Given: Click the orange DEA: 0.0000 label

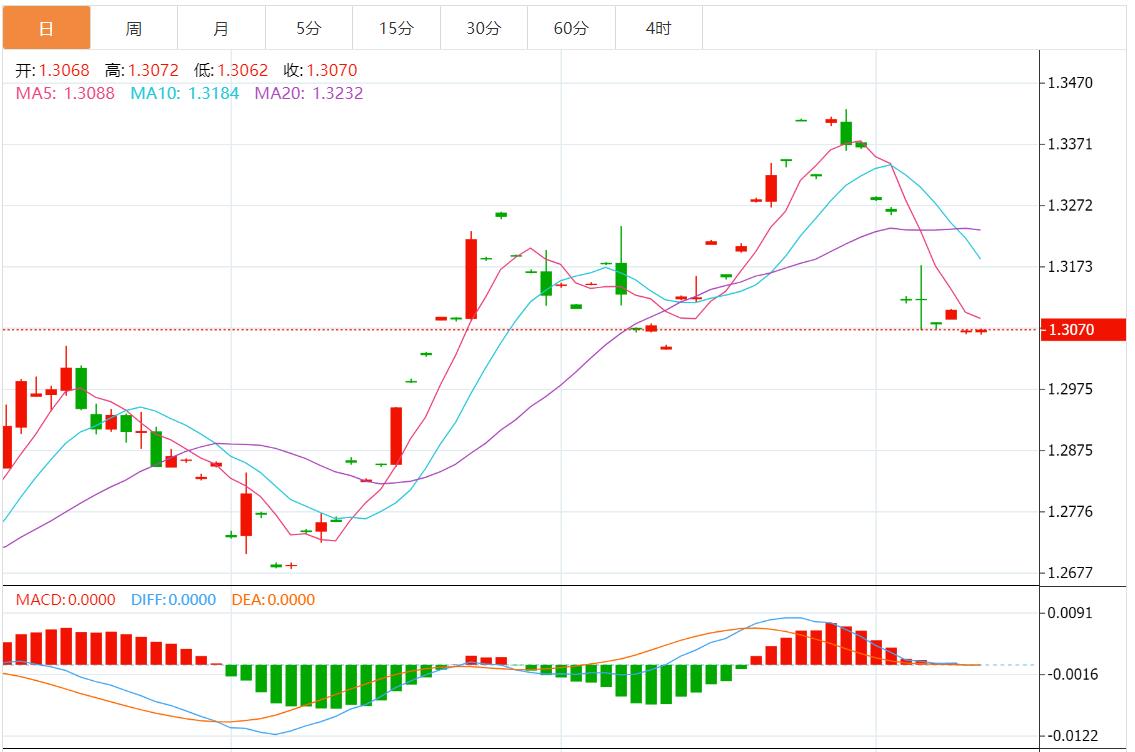Looking at the screenshot, I should click(273, 600).
